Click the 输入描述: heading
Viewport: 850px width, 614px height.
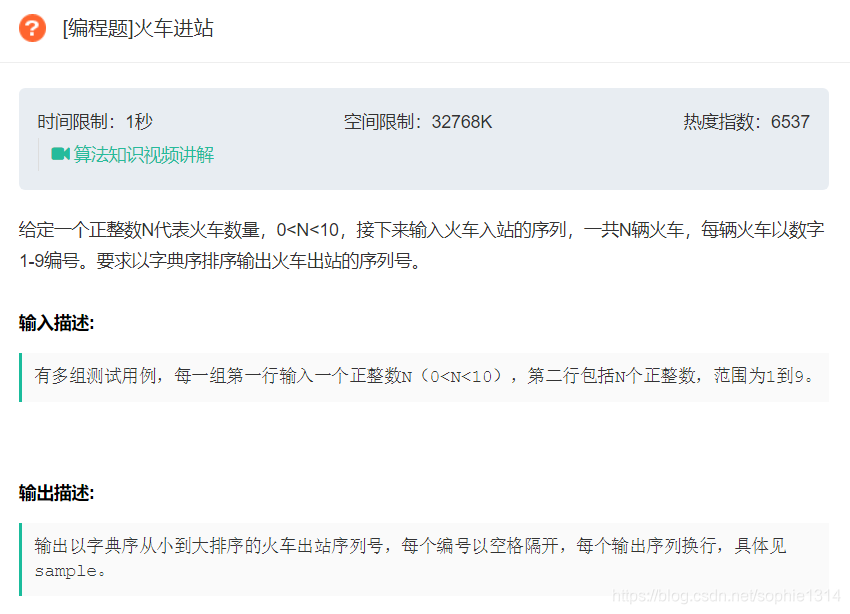(56, 323)
